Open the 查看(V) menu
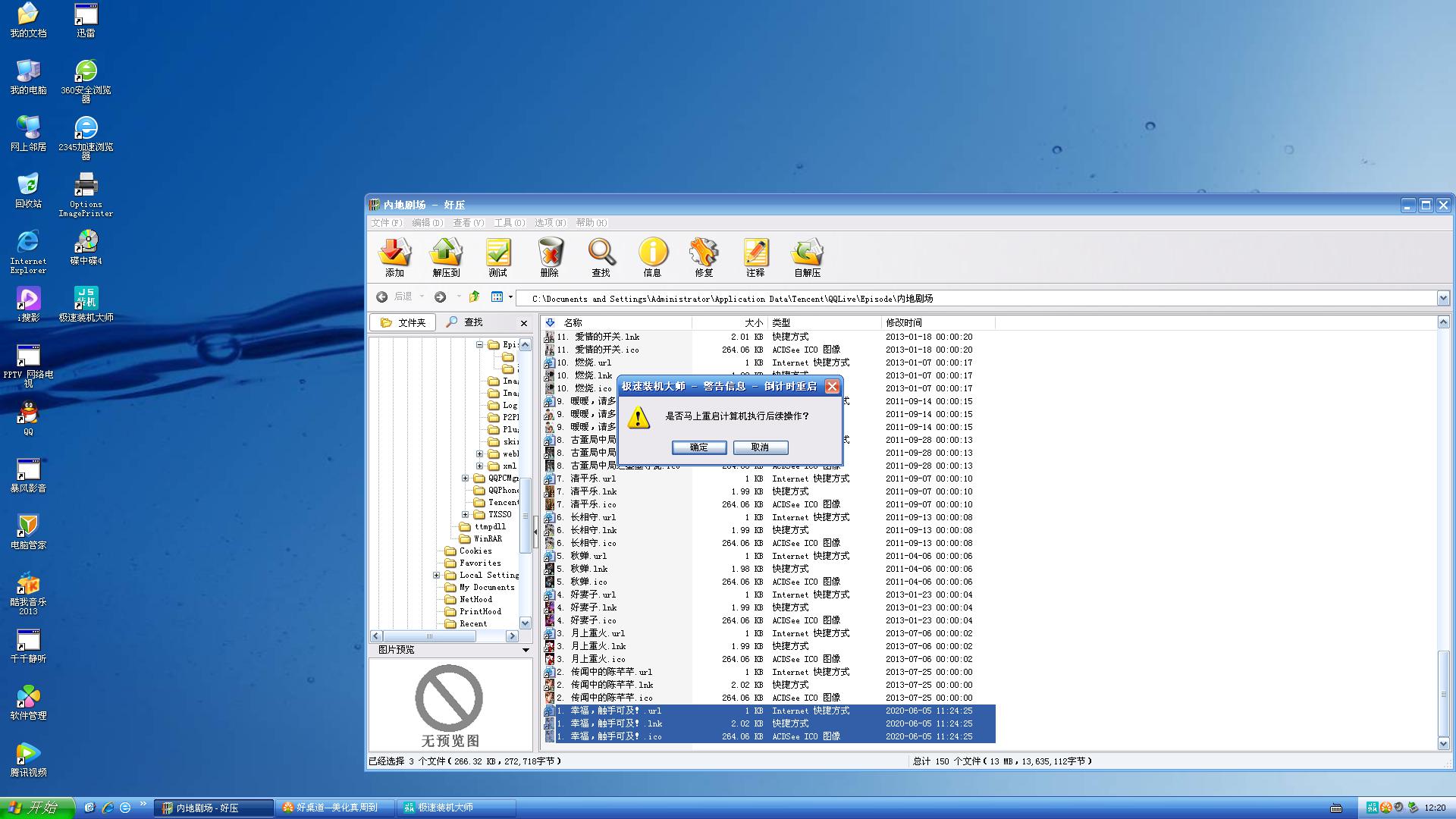 point(469,223)
